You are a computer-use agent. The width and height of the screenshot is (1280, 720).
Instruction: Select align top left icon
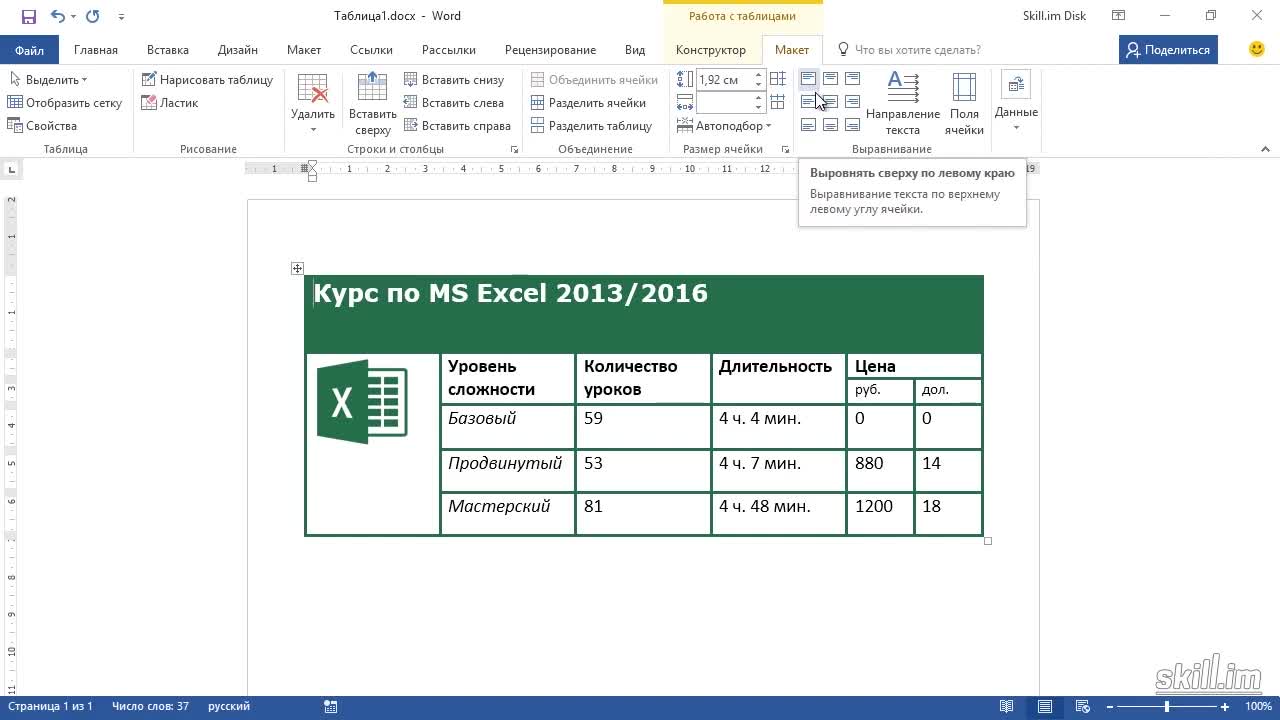(808, 79)
